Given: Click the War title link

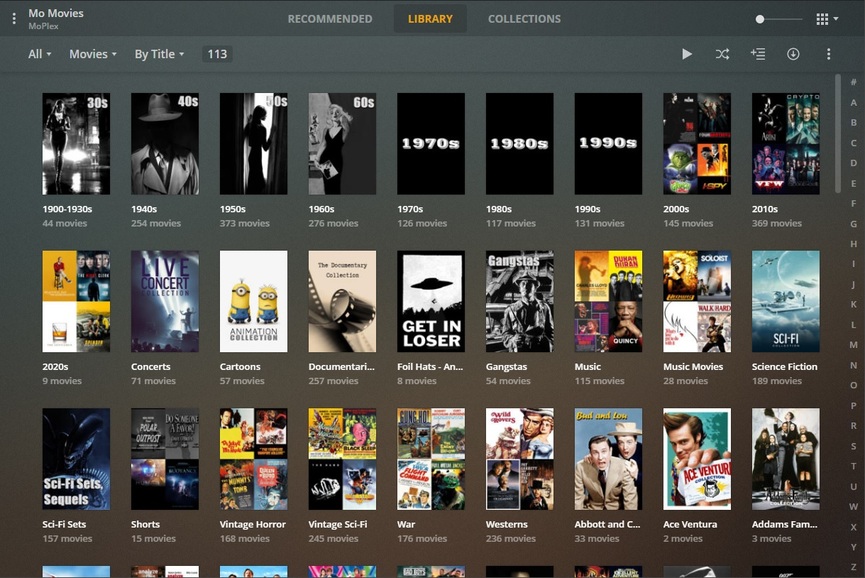Looking at the screenshot, I should pos(406,524).
